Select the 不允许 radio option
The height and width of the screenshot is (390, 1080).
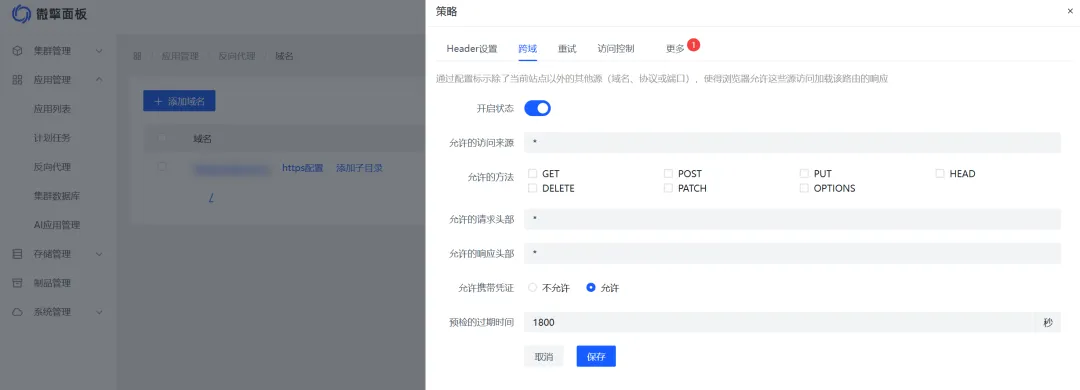coord(532,288)
